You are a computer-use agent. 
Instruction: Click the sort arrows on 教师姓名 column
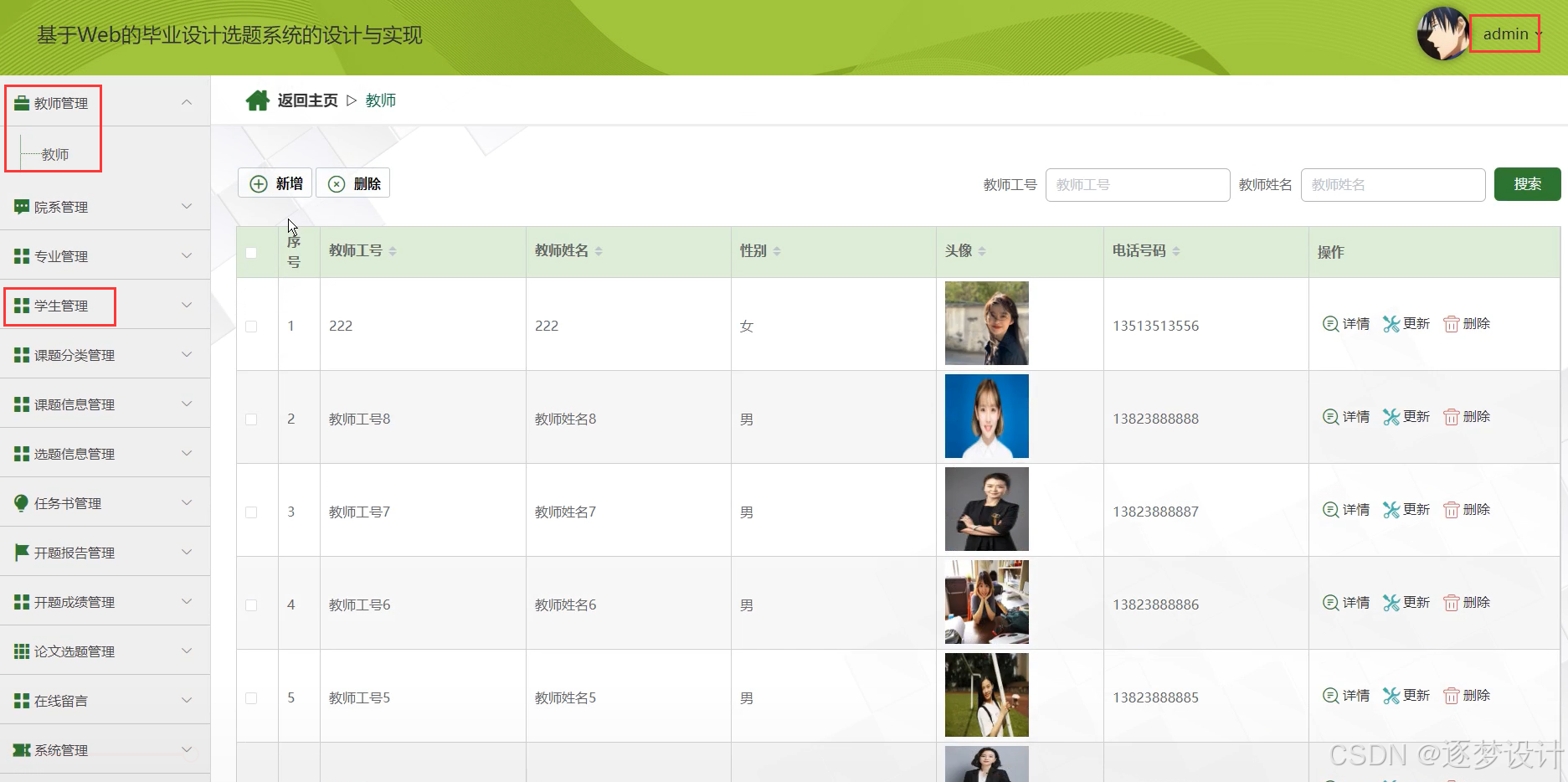click(x=599, y=251)
